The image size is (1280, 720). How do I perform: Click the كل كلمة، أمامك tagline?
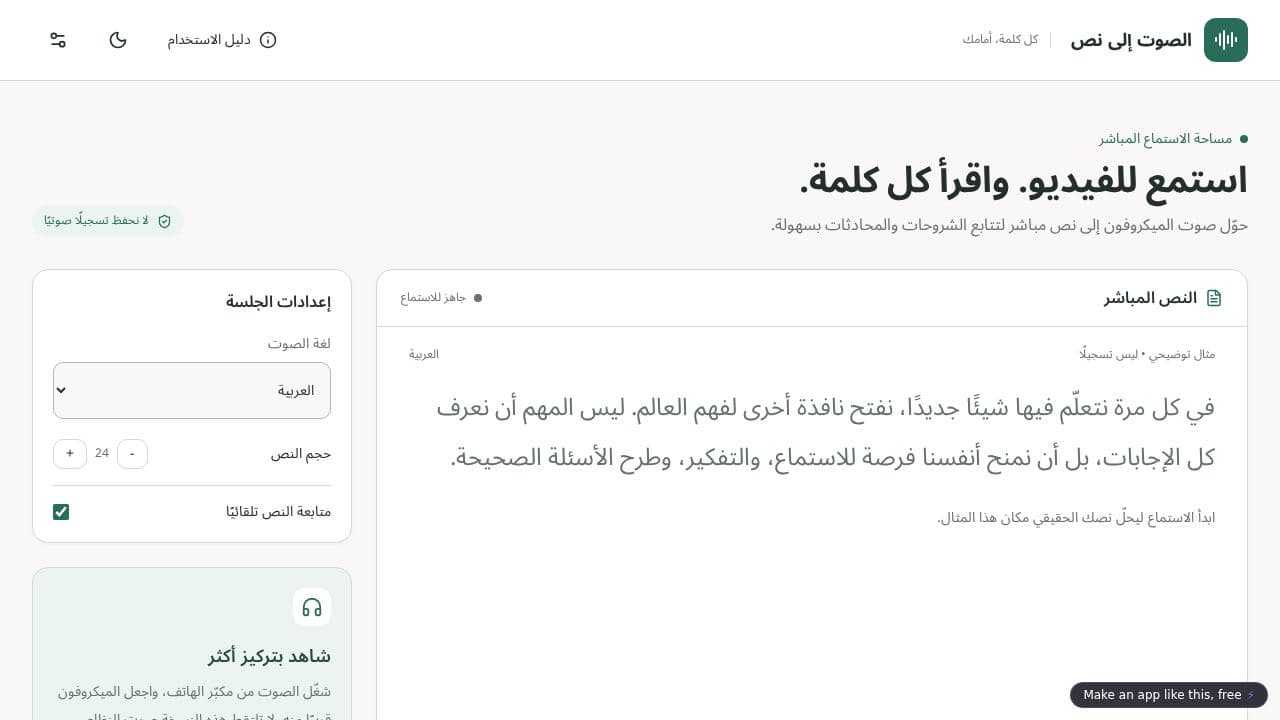(1000, 40)
